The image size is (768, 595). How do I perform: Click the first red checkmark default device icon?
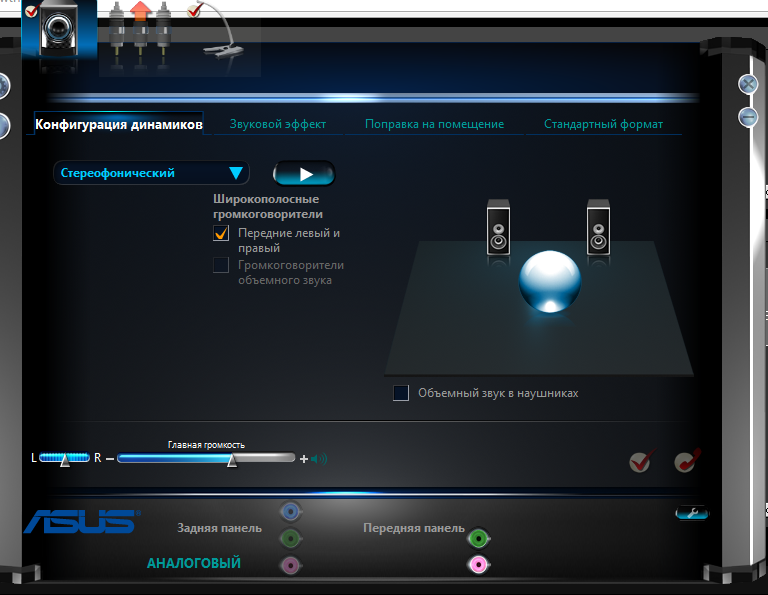click(x=642, y=460)
